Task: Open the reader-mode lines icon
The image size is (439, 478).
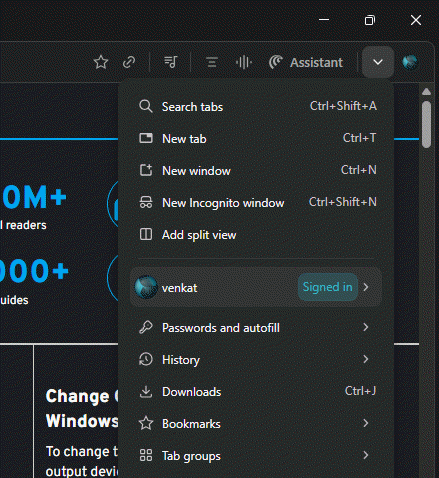Action: coord(212,62)
